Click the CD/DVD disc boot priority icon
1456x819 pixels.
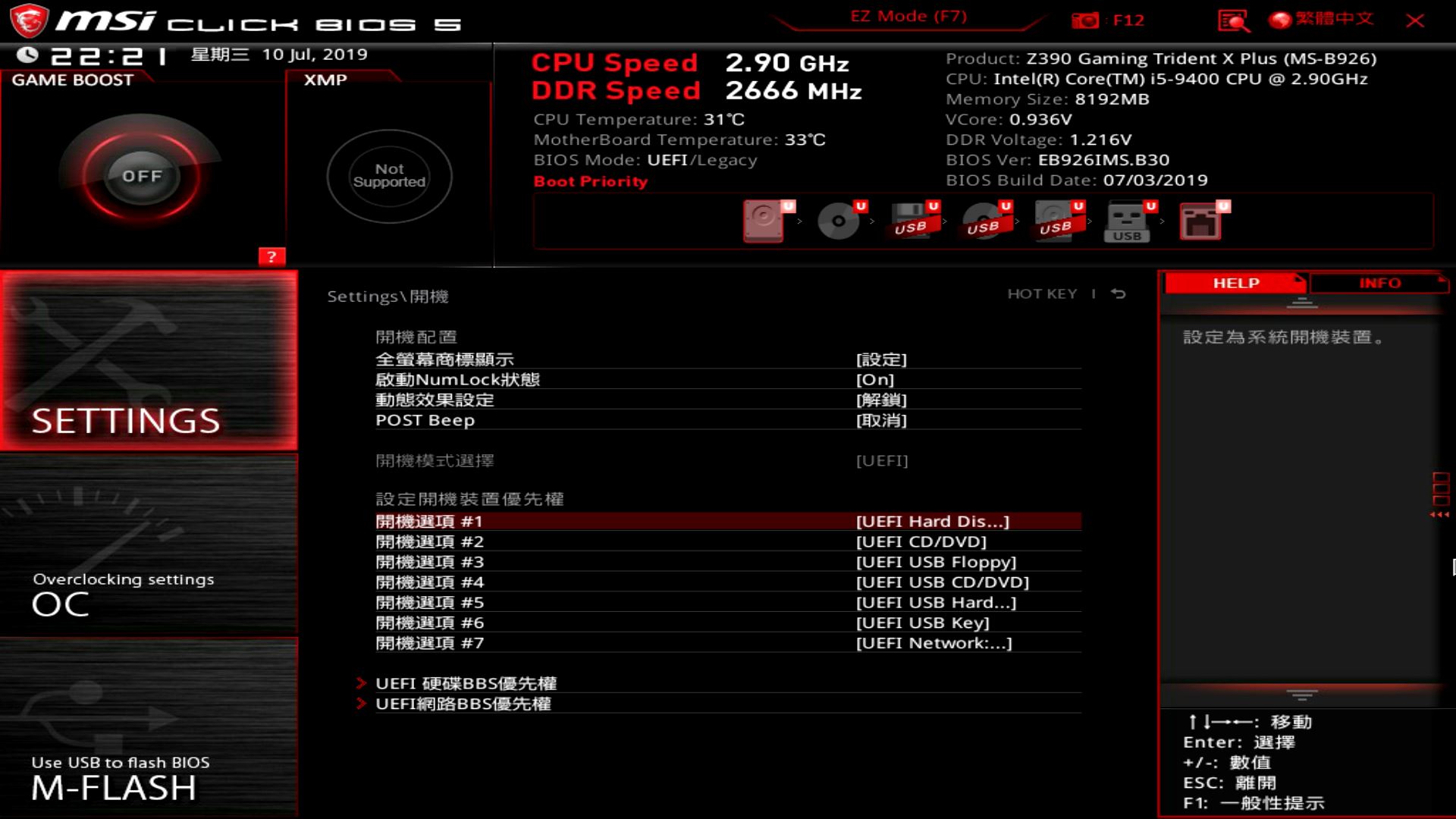click(838, 221)
